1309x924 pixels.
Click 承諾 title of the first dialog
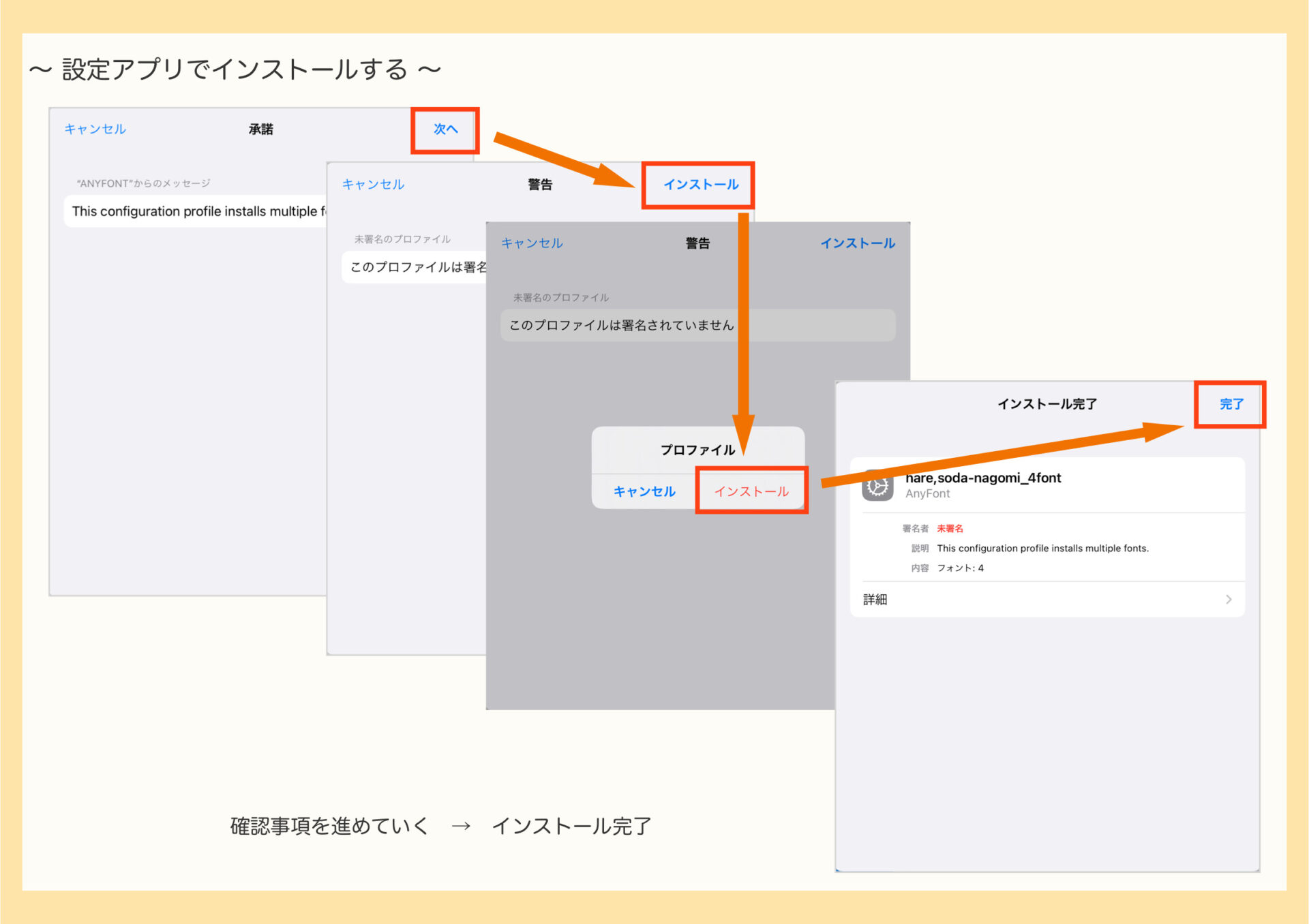(260, 129)
